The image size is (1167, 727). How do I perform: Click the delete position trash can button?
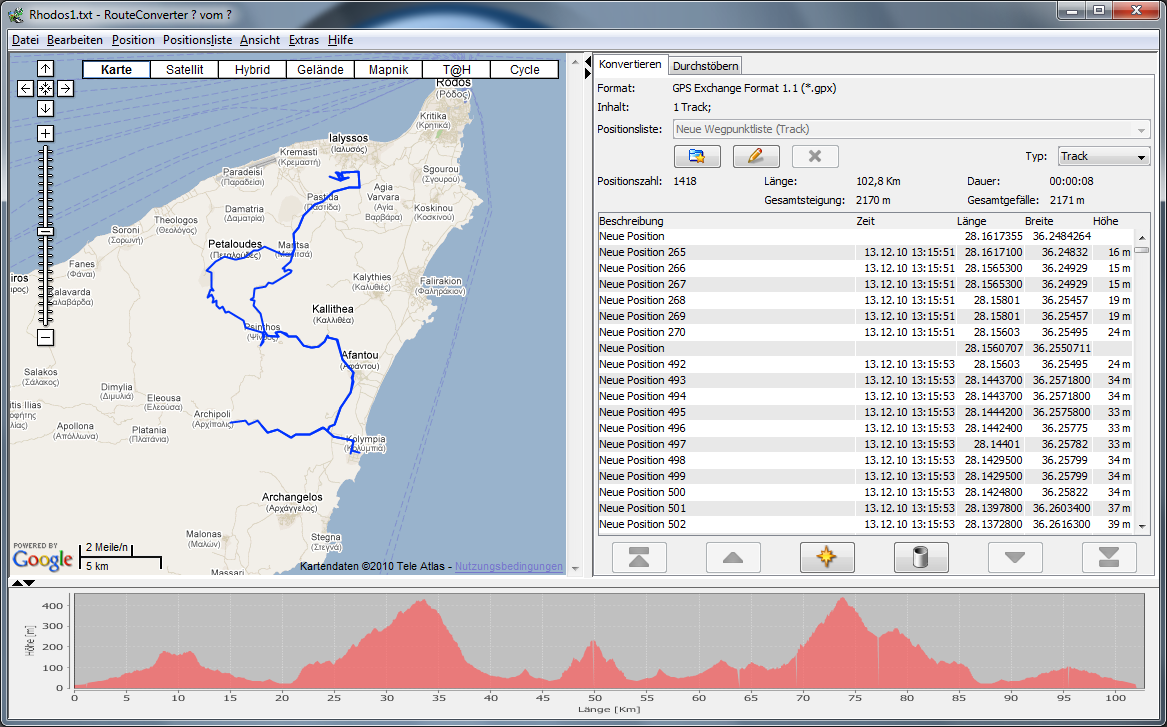pos(921,557)
